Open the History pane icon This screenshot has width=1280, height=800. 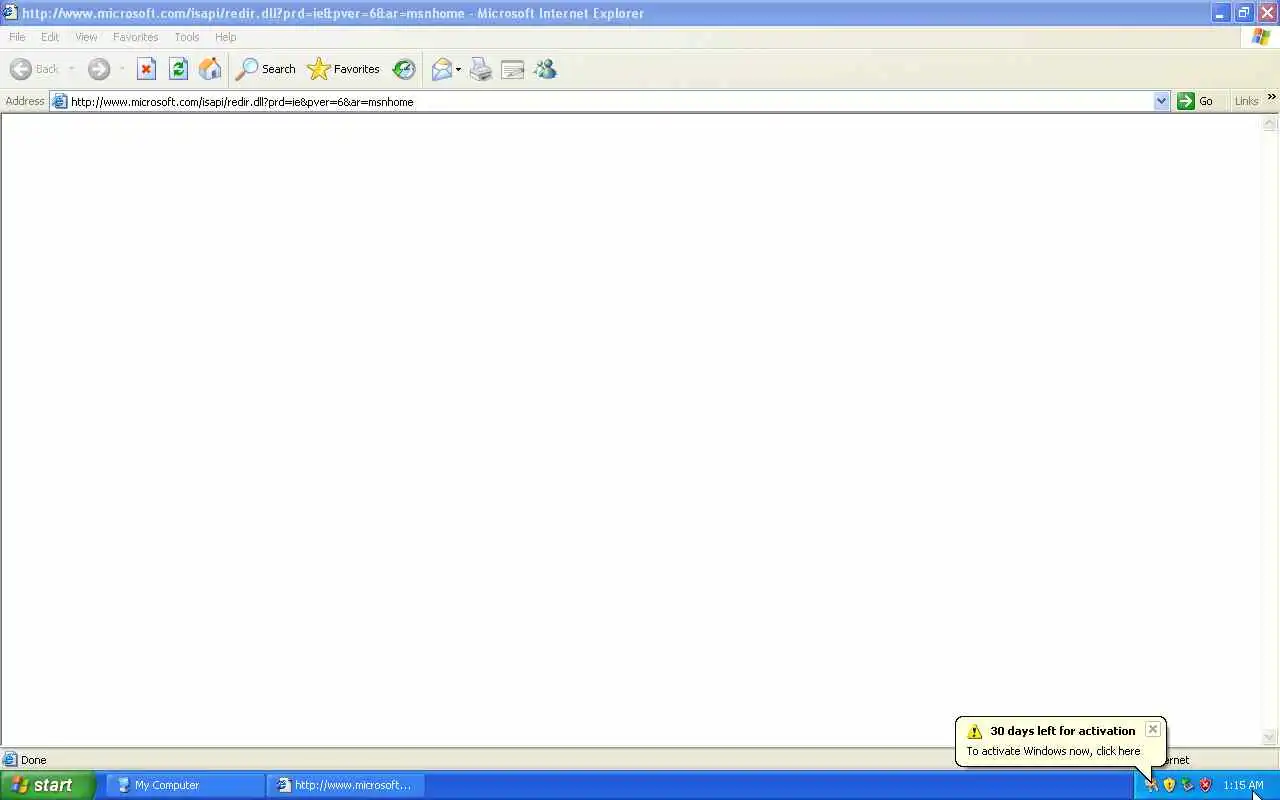point(404,69)
